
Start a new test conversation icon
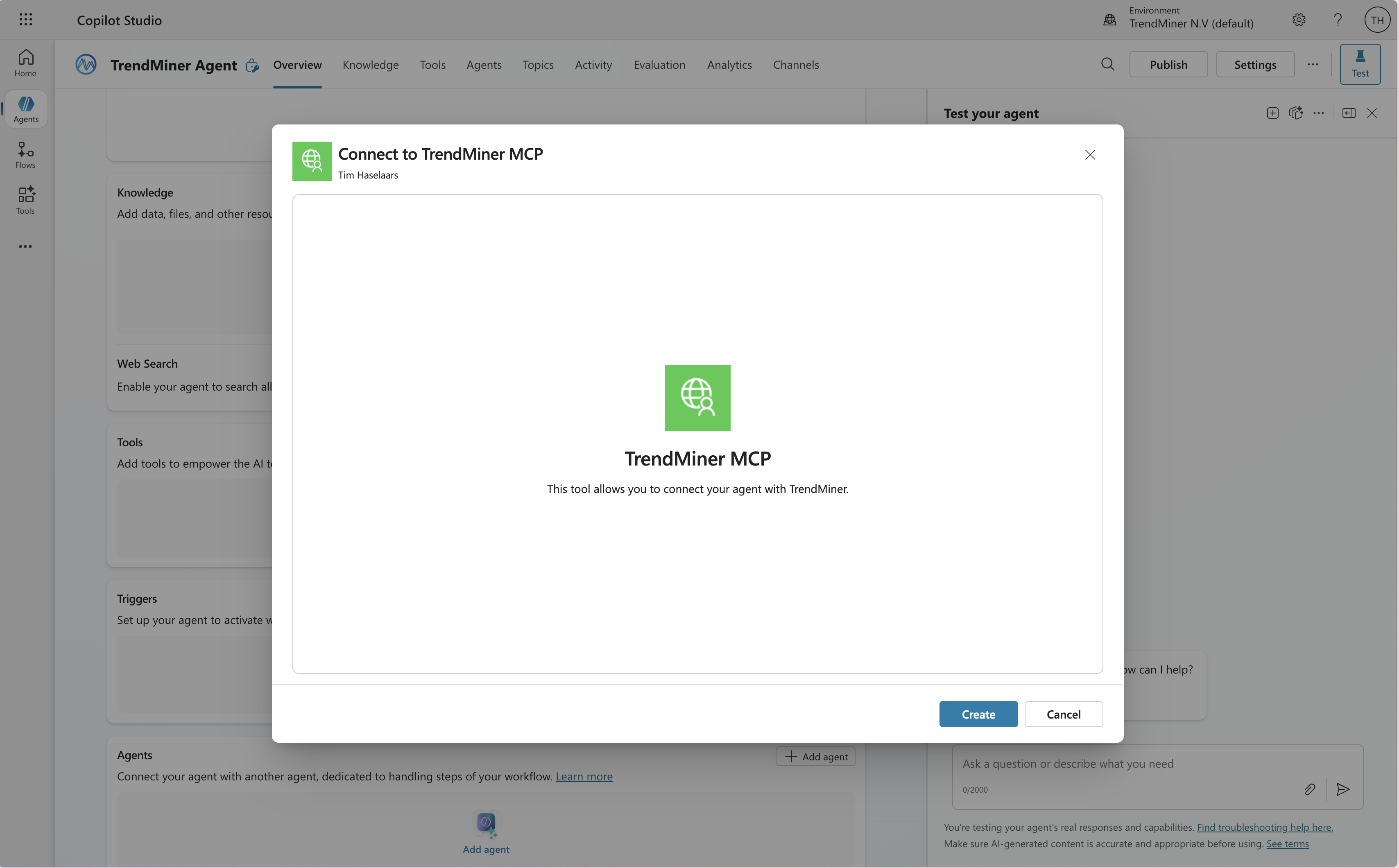click(1272, 113)
